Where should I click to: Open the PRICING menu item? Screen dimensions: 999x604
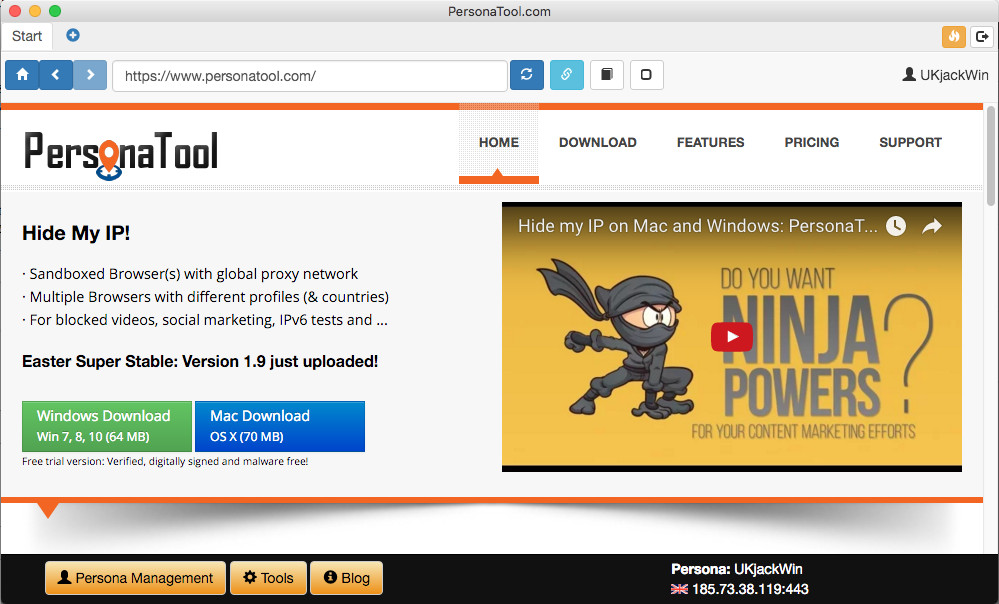(812, 143)
